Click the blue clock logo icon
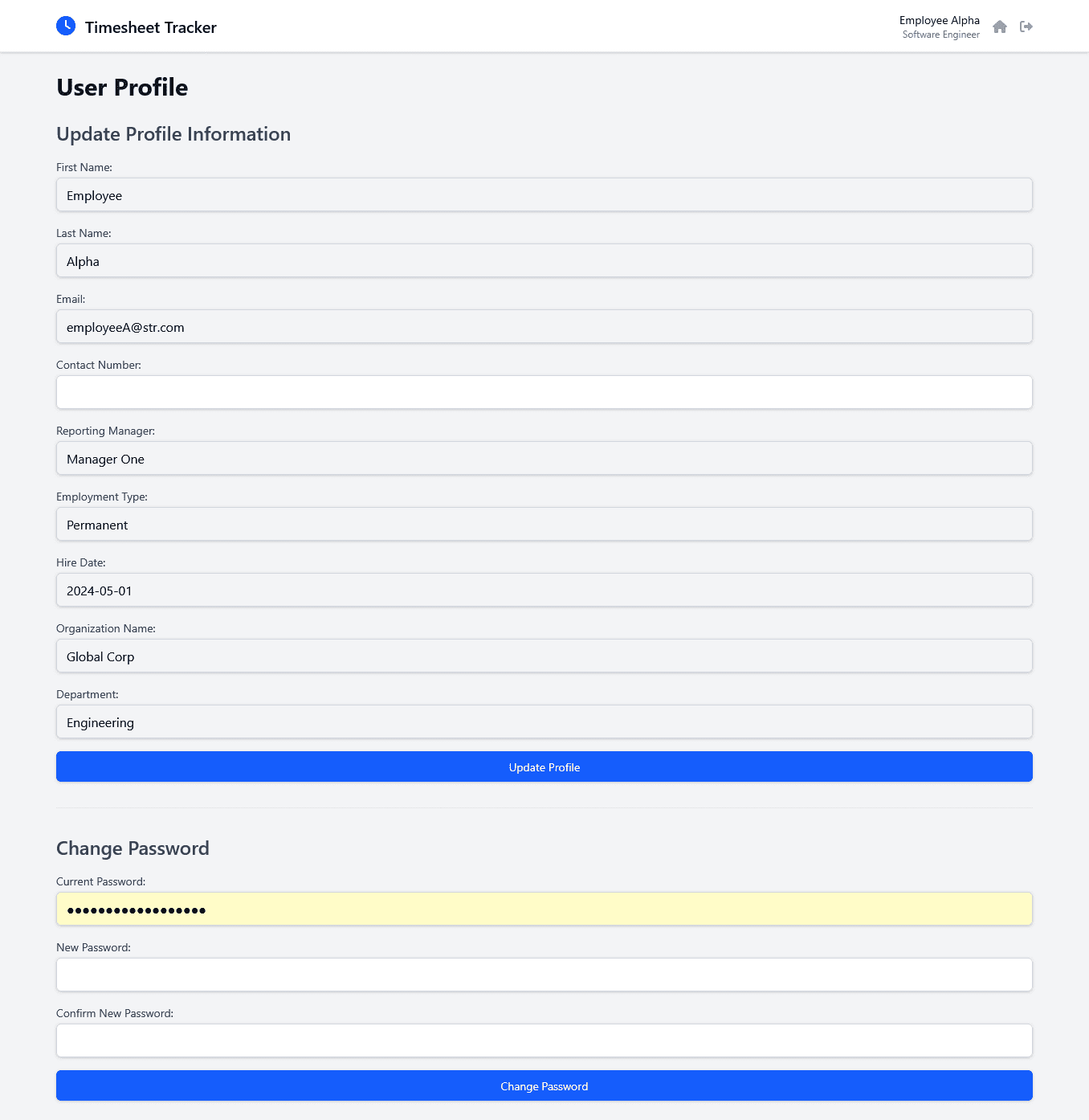This screenshot has height=1120, width=1089. [66, 27]
